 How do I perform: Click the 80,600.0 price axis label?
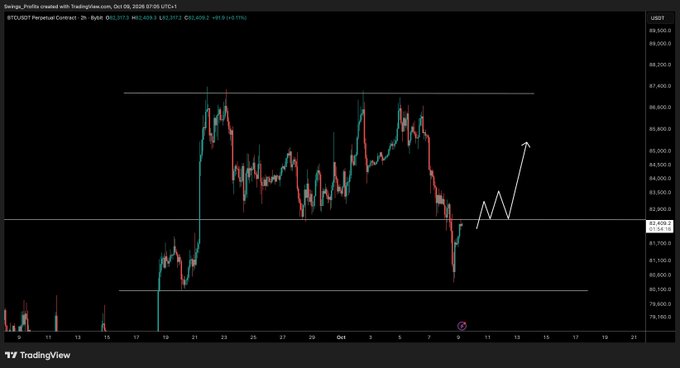660,275
